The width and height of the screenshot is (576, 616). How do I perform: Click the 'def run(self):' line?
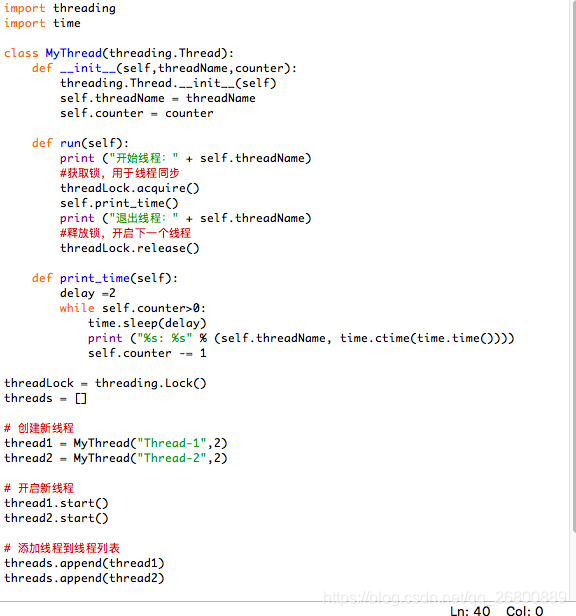pyautogui.click(x=80, y=143)
